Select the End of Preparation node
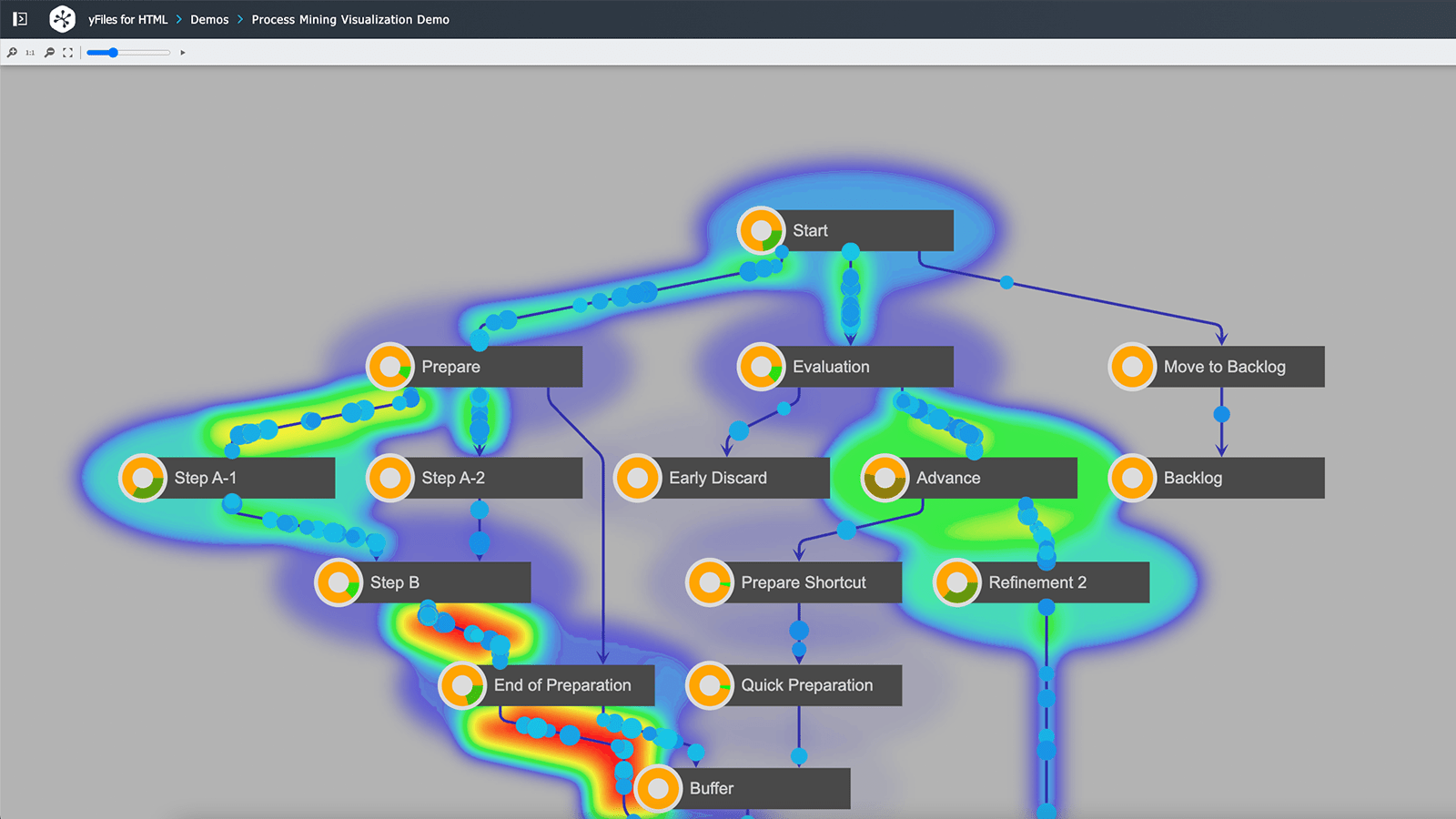1456x819 pixels. tap(546, 685)
